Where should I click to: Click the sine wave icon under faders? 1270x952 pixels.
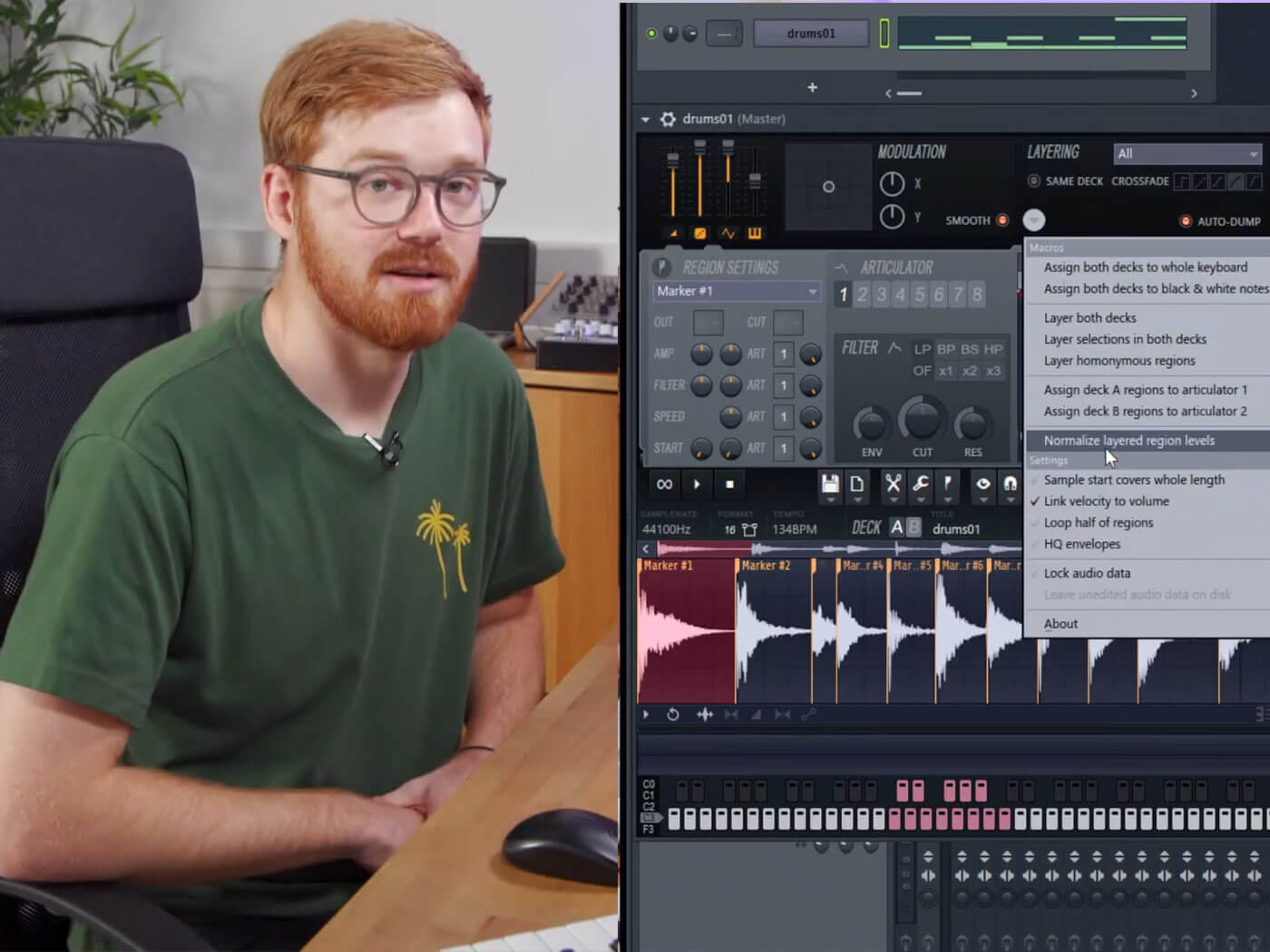728,234
